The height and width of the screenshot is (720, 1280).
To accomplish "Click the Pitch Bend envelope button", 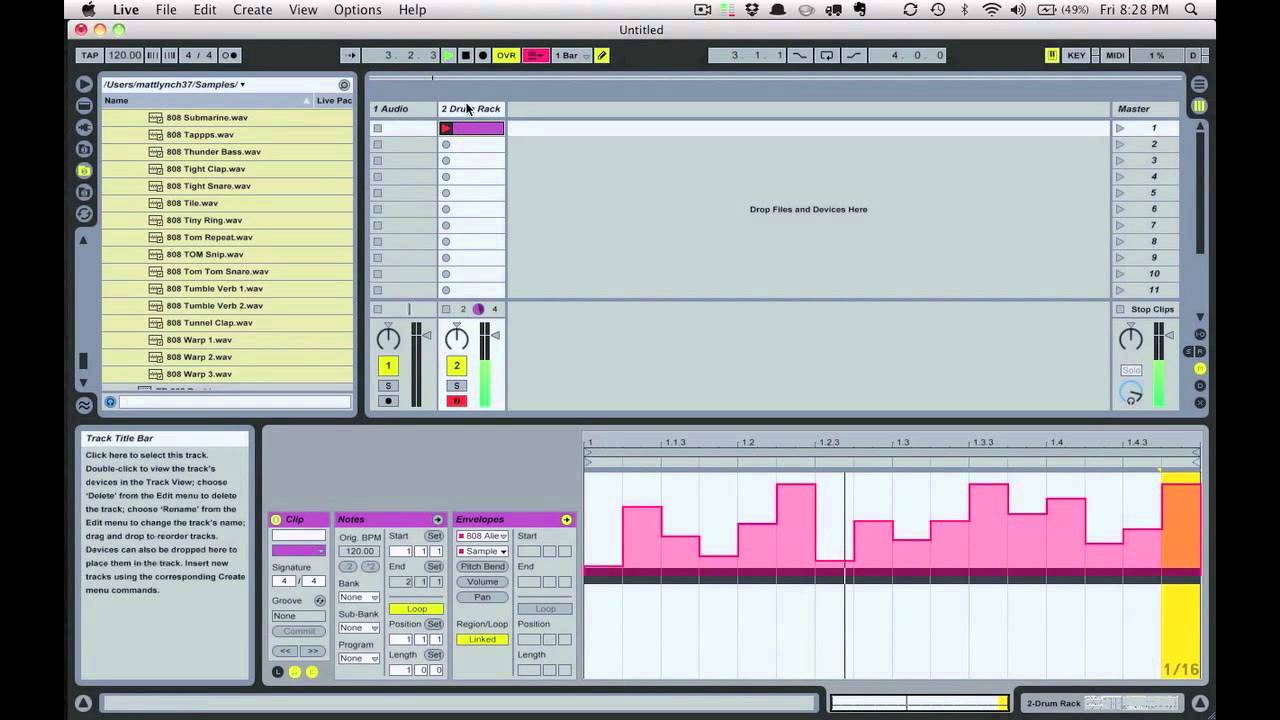I will [x=482, y=567].
